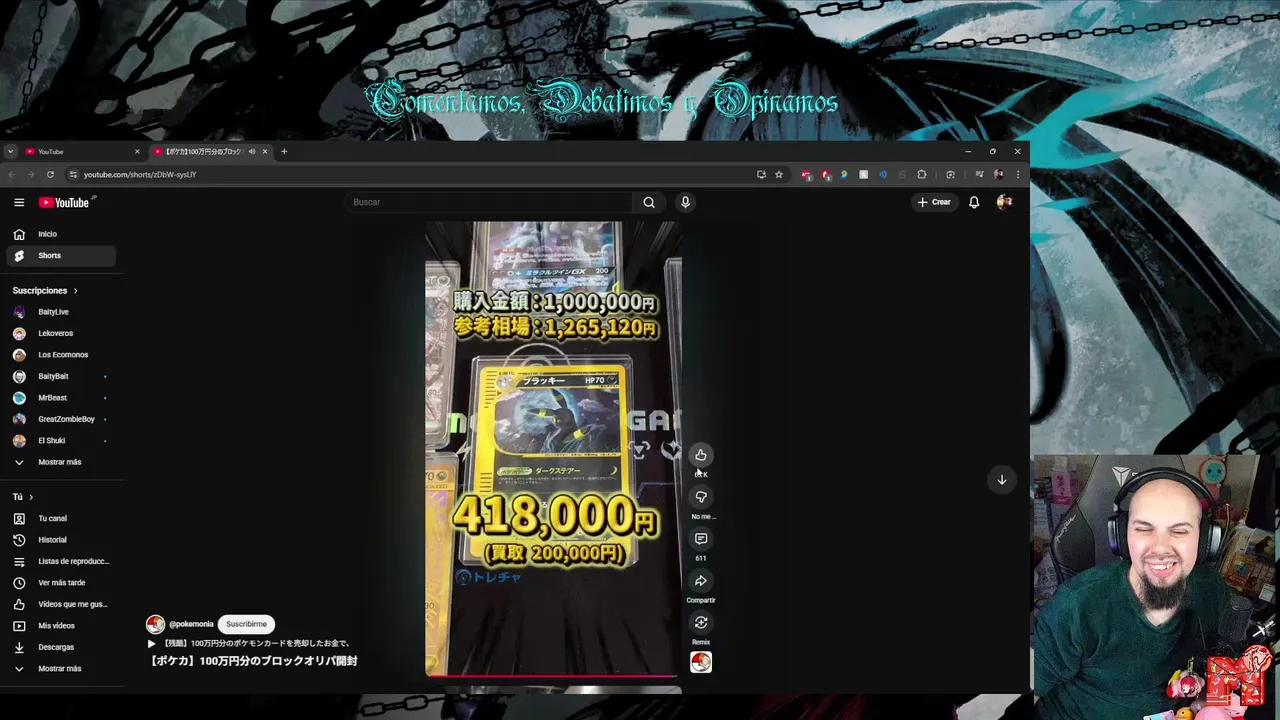Open the account avatar menu

coord(1004,202)
